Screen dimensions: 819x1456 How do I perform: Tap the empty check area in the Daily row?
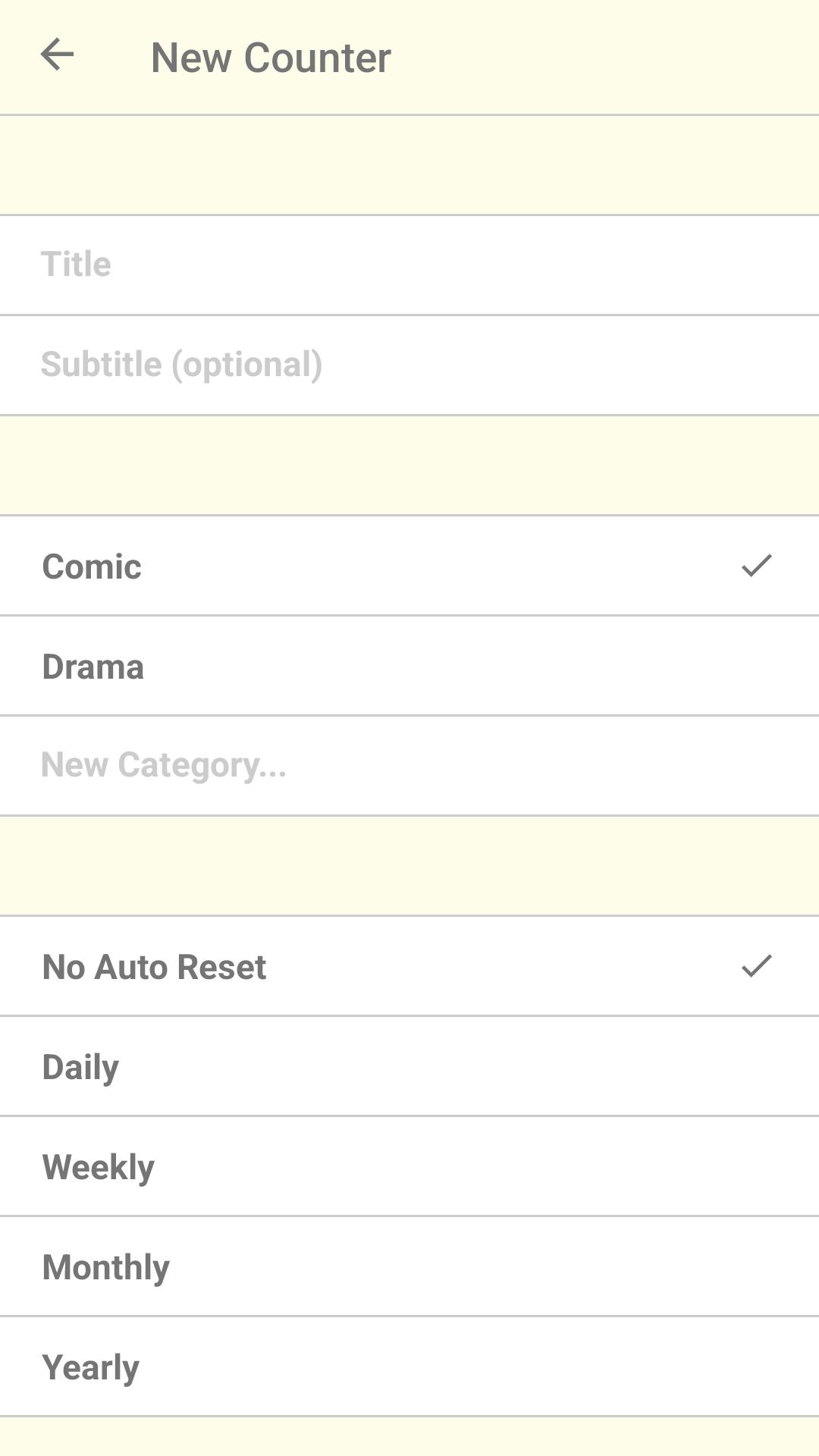(x=756, y=1066)
